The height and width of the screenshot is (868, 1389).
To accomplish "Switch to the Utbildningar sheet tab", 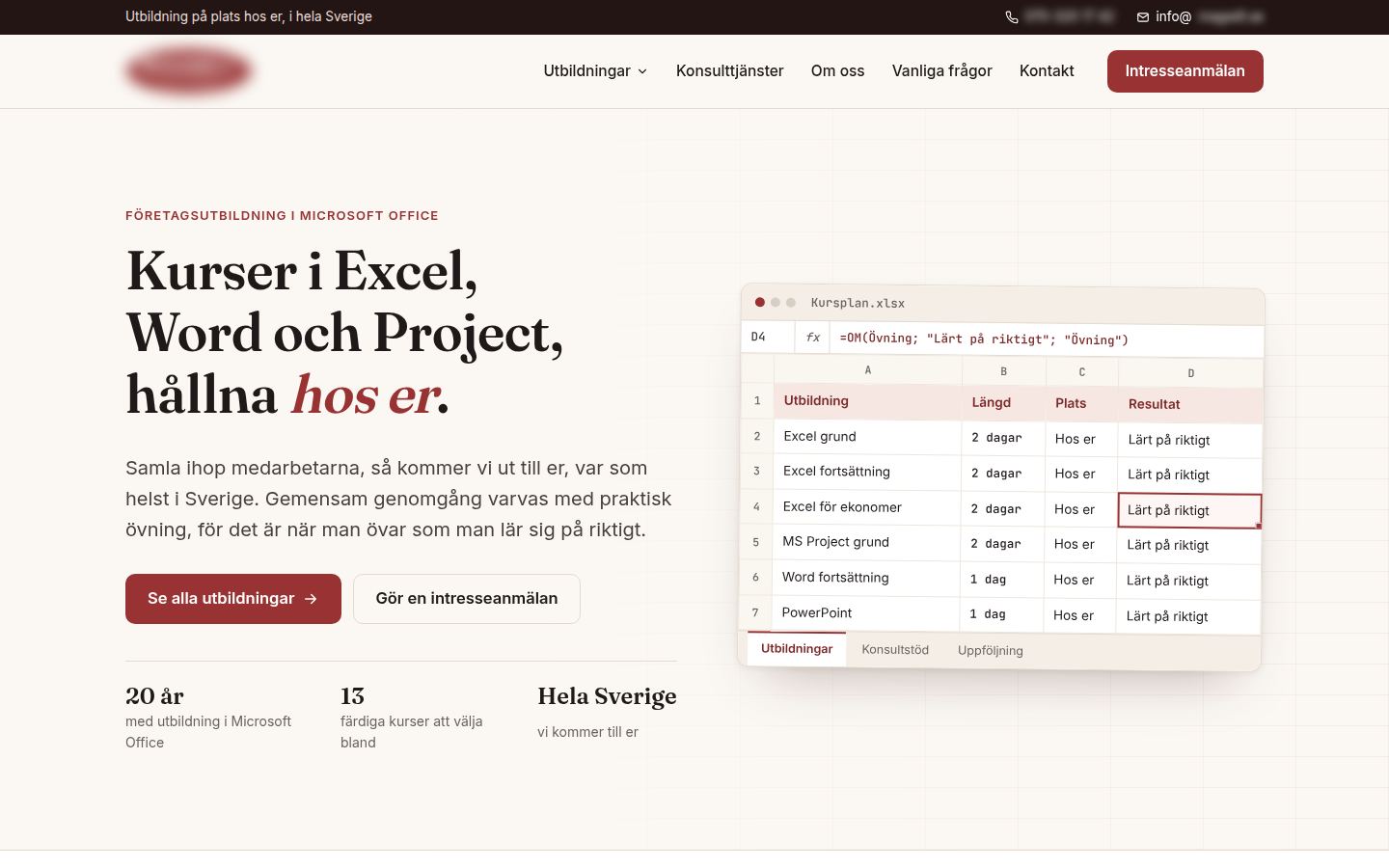I will click(x=797, y=649).
